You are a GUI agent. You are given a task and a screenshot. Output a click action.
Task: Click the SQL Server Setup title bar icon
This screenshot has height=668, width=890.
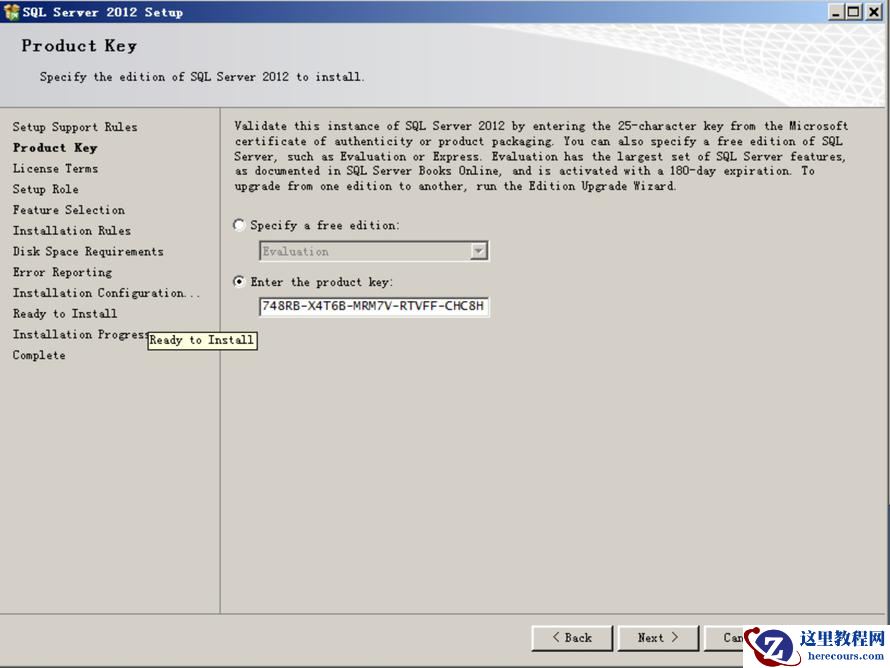(x=11, y=12)
